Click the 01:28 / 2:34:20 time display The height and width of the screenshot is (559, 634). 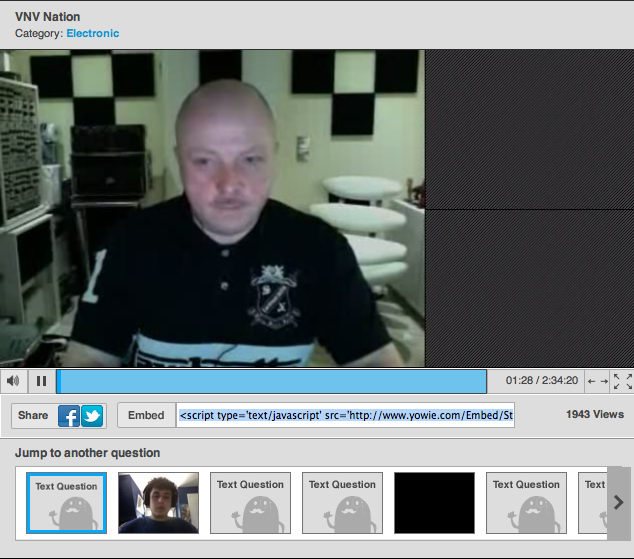tap(542, 380)
